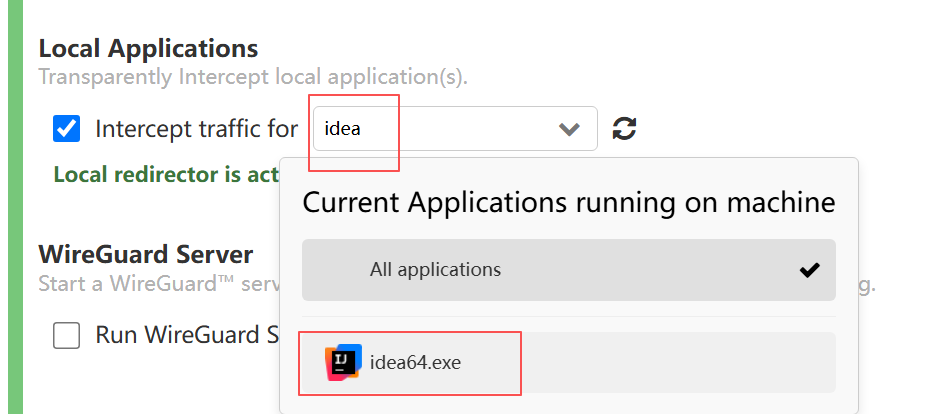Choose the idea64.exe entry text

click(x=415, y=362)
